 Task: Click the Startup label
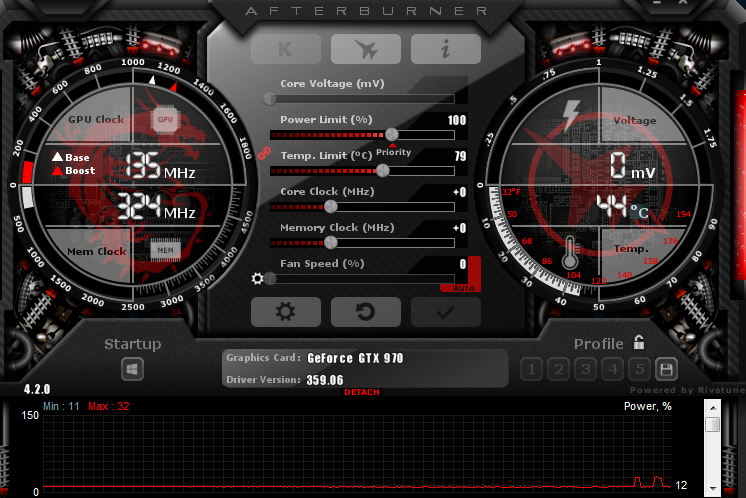132,343
